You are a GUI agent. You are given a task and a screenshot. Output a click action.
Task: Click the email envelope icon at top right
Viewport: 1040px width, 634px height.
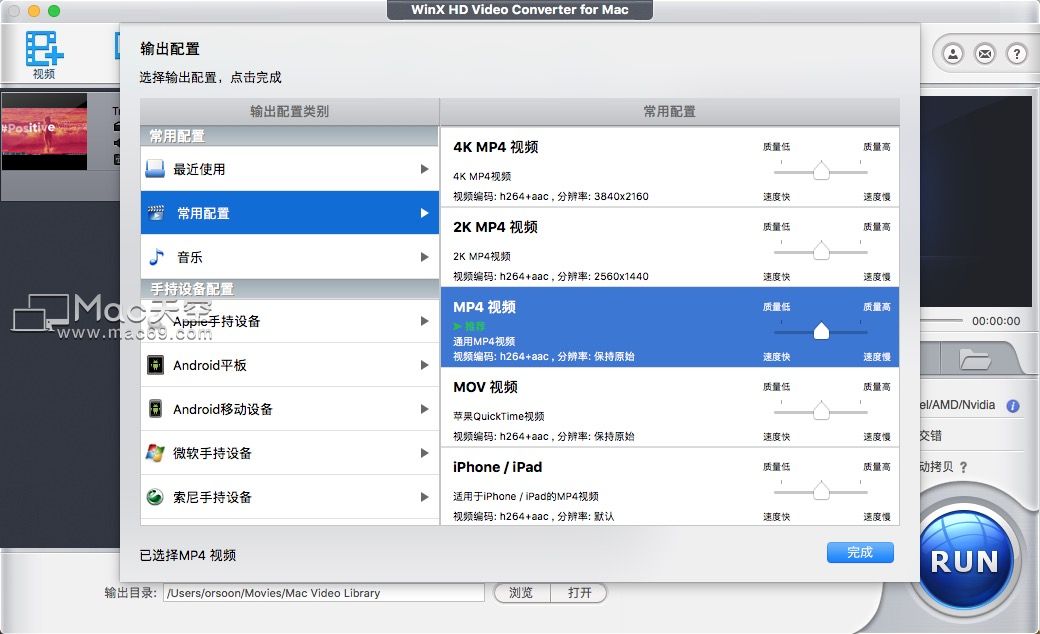[983, 54]
